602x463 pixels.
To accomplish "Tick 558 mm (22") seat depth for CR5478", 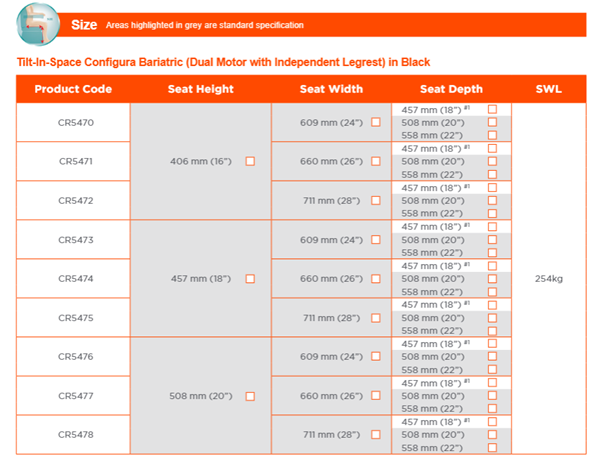I will [x=492, y=448].
